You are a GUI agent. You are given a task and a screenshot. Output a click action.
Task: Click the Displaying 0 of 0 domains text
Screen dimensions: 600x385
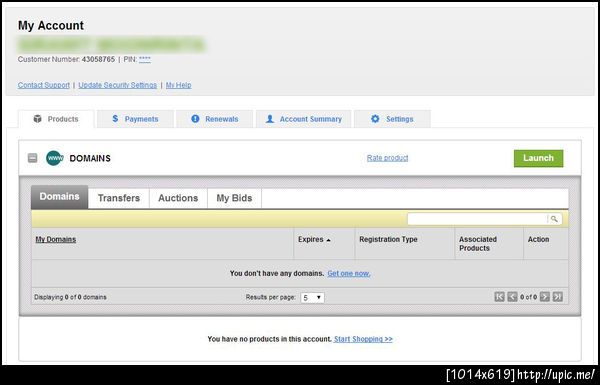[70, 297]
